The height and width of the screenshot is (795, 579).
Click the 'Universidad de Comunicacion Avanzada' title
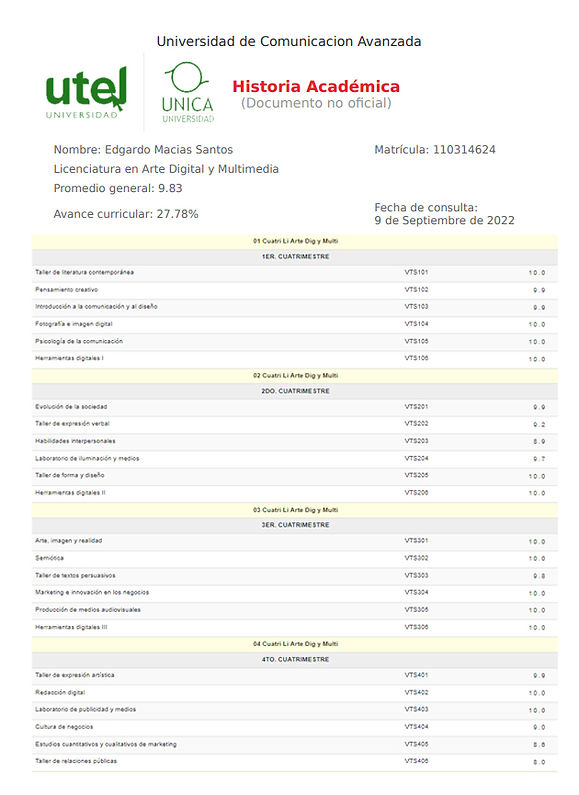[x=288, y=41]
